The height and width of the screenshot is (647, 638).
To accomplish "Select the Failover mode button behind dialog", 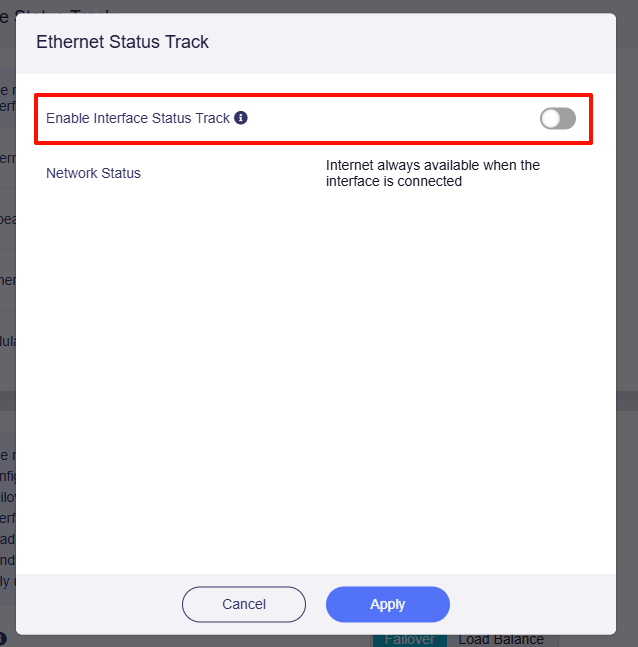I will click(410, 639).
